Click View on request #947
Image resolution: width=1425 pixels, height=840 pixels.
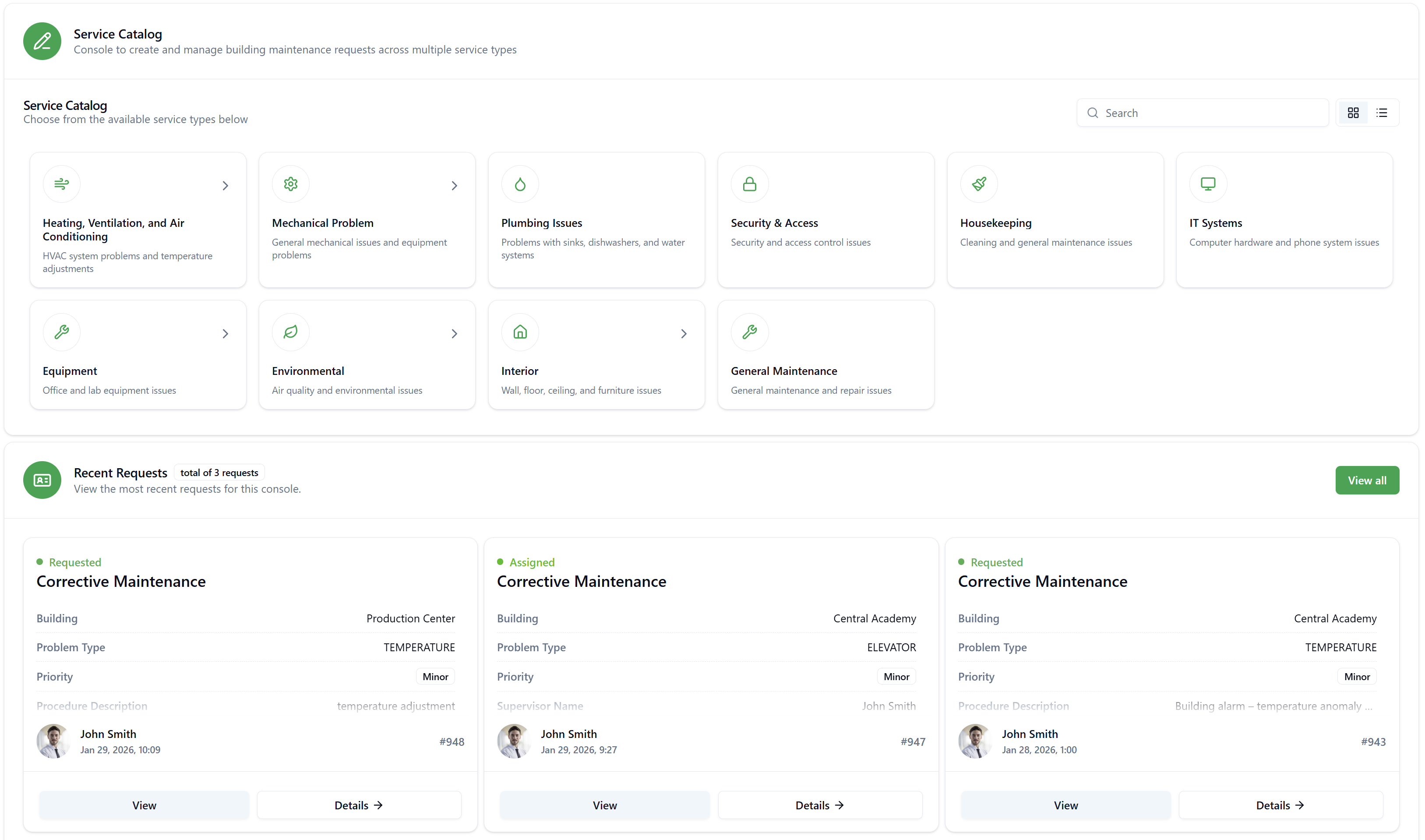(x=605, y=805)
